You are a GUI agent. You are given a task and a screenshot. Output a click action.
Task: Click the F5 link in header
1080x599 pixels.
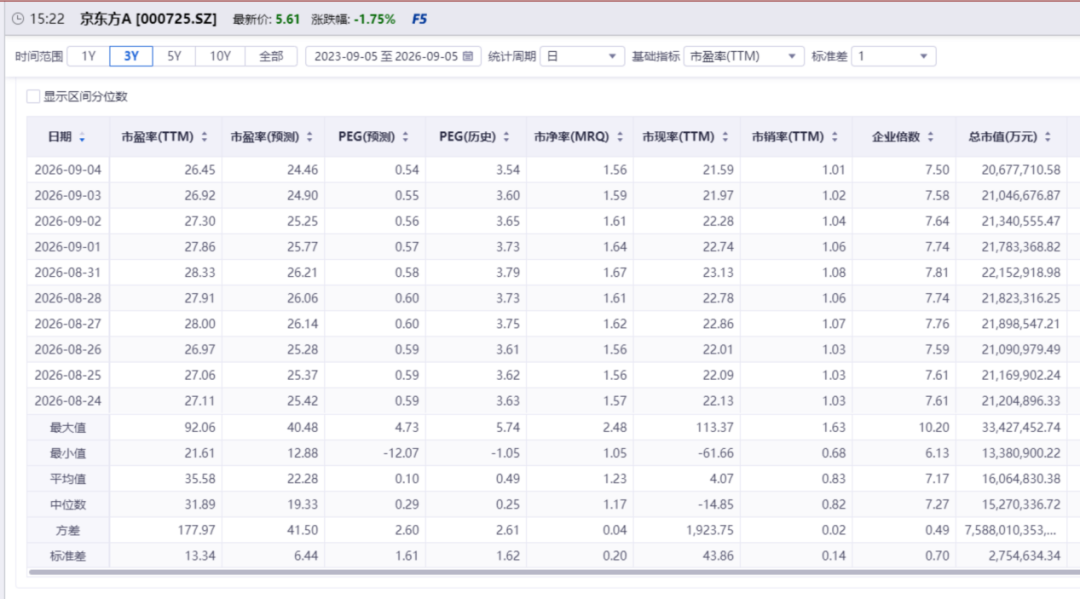click(419, 19)
